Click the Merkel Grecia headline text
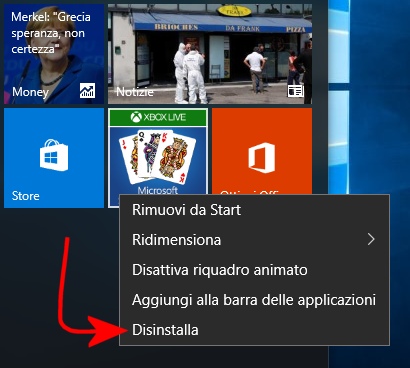410x368 pixels. (x=51, y=33)
